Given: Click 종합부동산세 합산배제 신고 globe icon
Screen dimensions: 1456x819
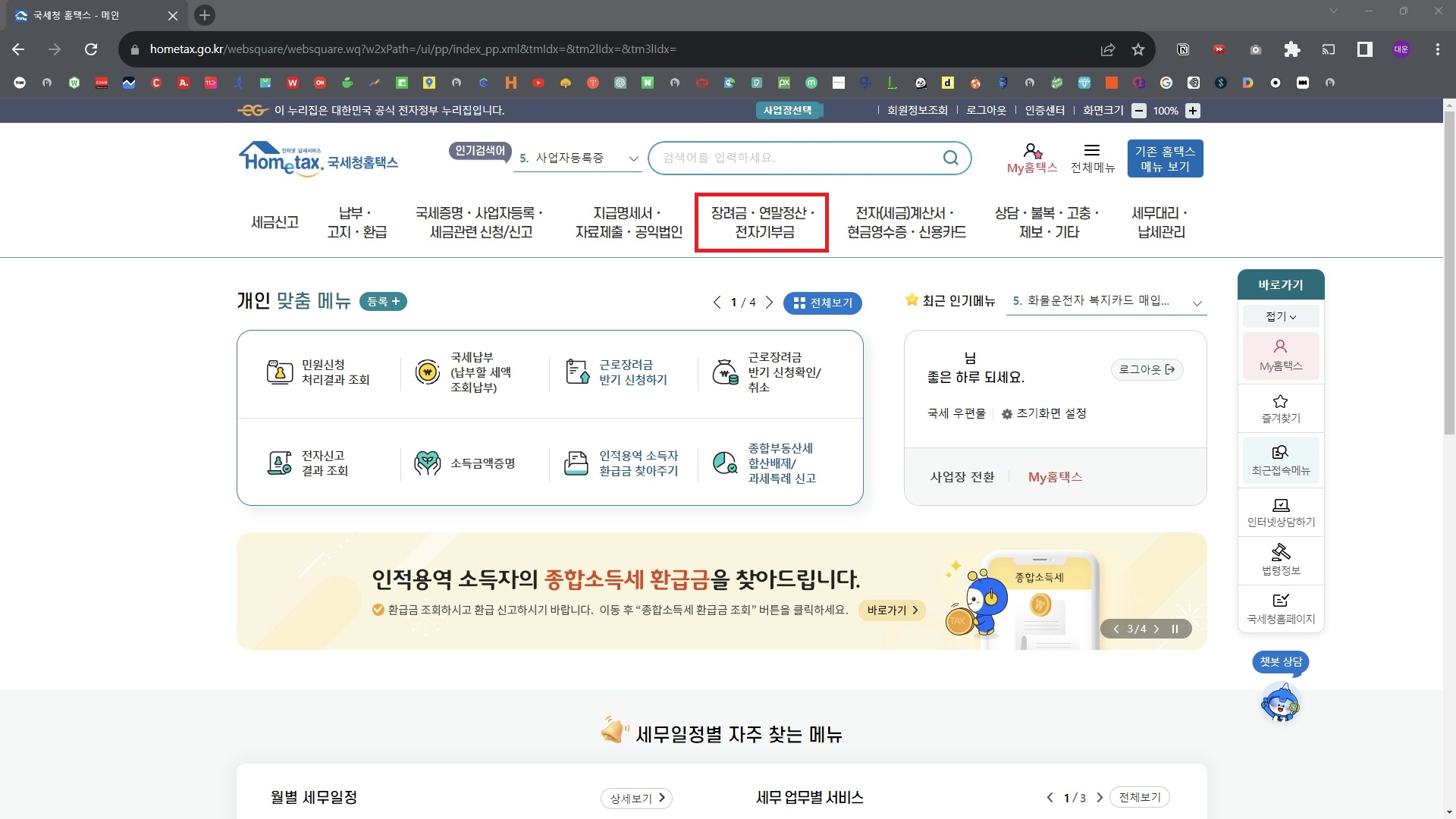Looking at the screenshot, I should [x=726, y=462].
